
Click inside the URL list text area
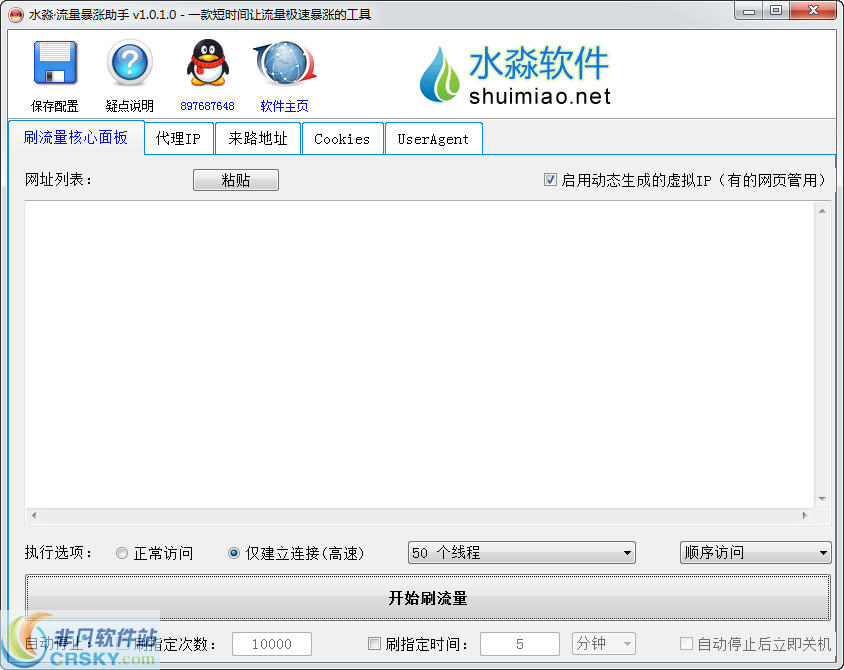pyautogui.click(x=419, y=354)
